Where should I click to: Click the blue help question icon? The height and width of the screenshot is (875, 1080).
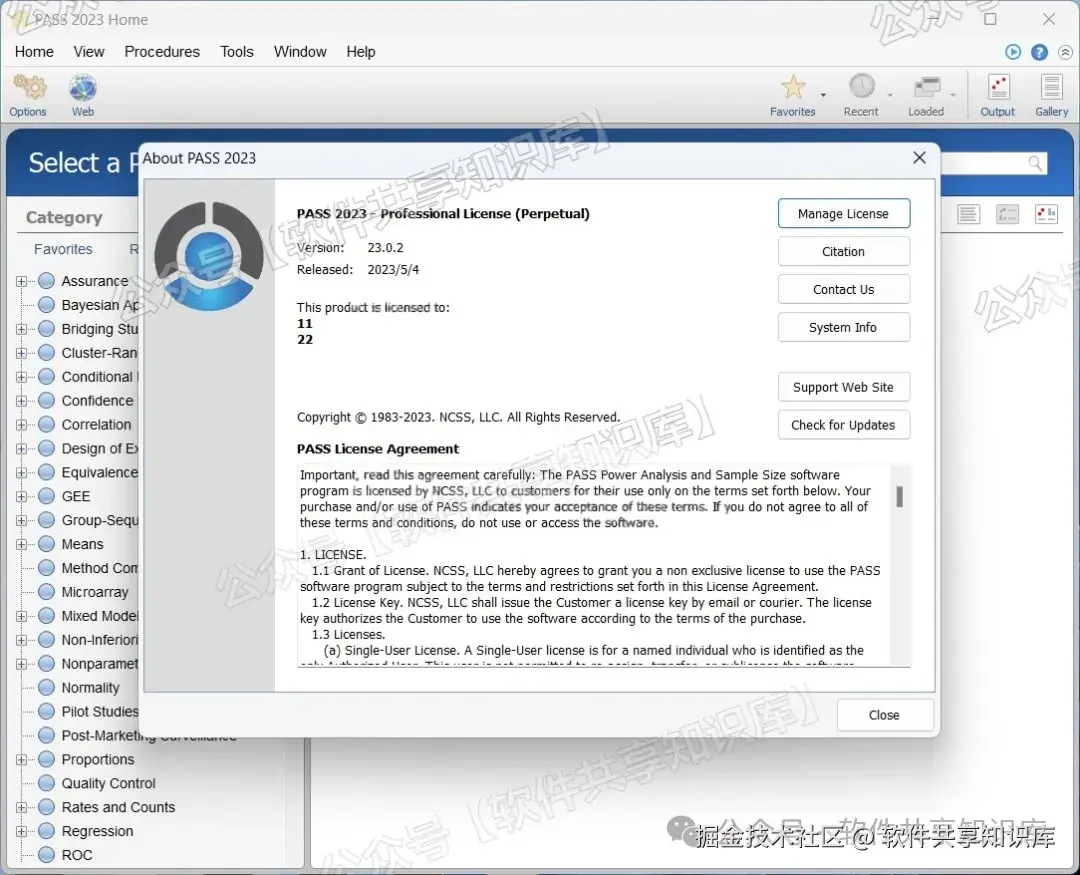1039,52
